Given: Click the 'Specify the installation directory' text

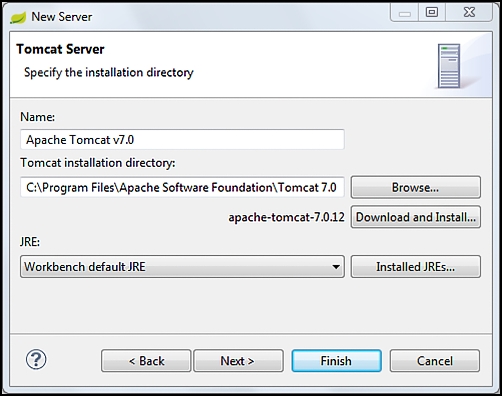Looking at the screenshot, I should (109, 72).
